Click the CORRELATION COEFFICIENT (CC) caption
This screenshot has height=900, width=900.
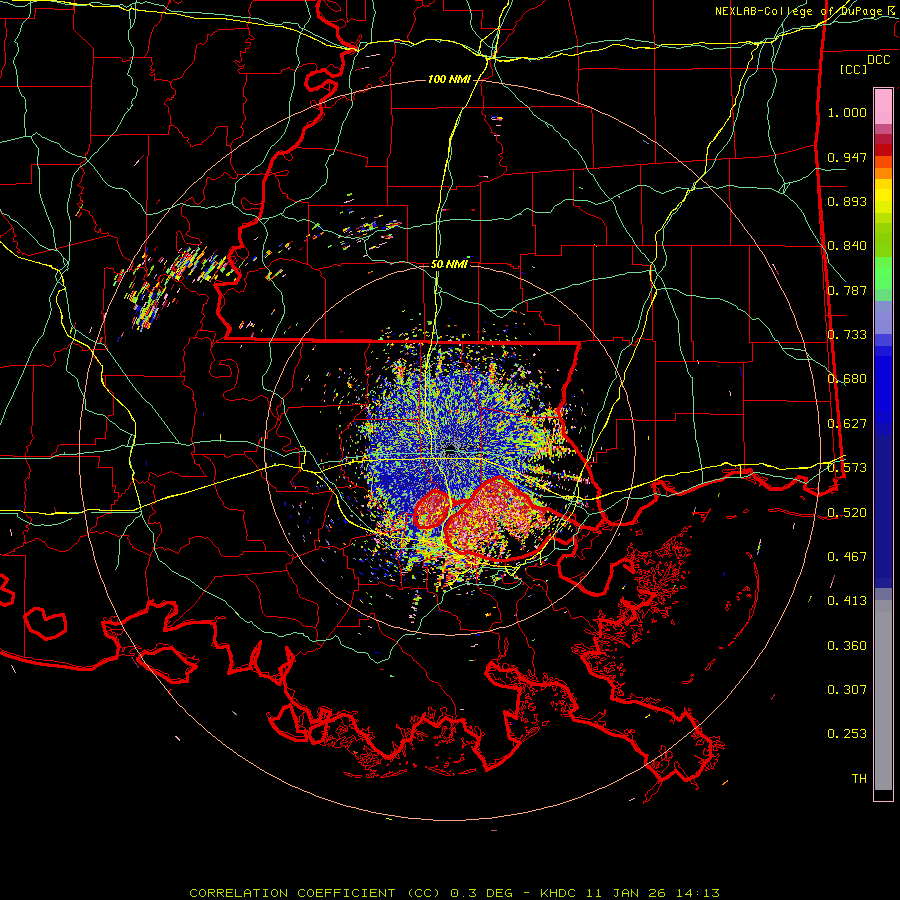315,893
